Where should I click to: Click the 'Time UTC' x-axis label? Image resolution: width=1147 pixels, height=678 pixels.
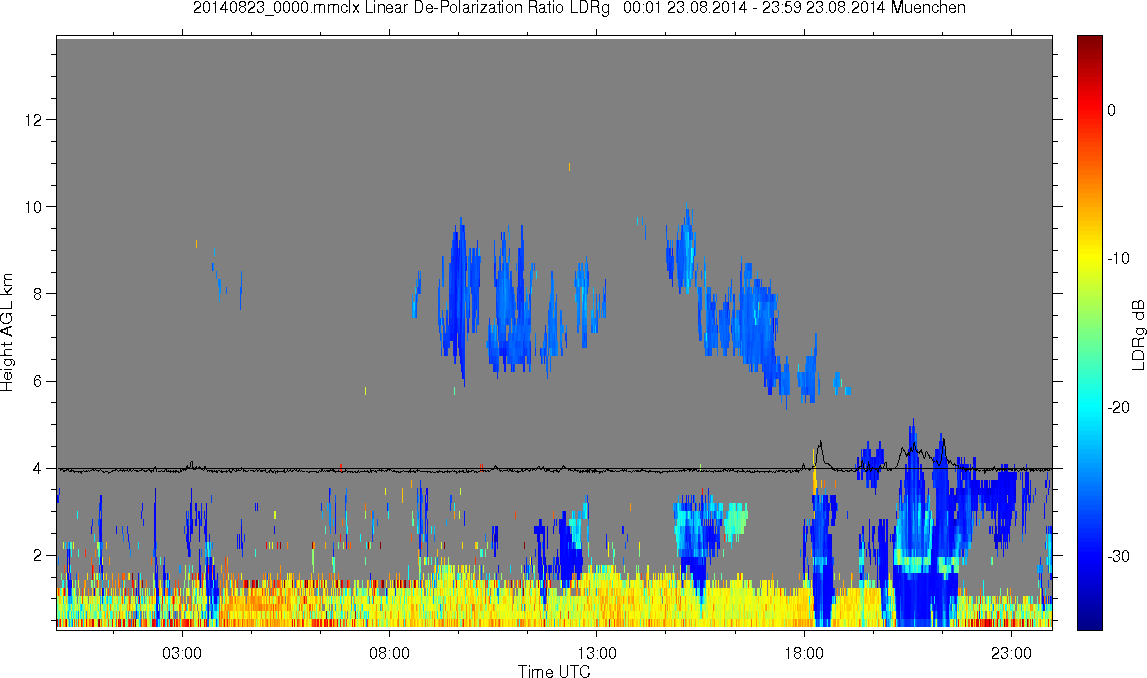tap(554, 671)
